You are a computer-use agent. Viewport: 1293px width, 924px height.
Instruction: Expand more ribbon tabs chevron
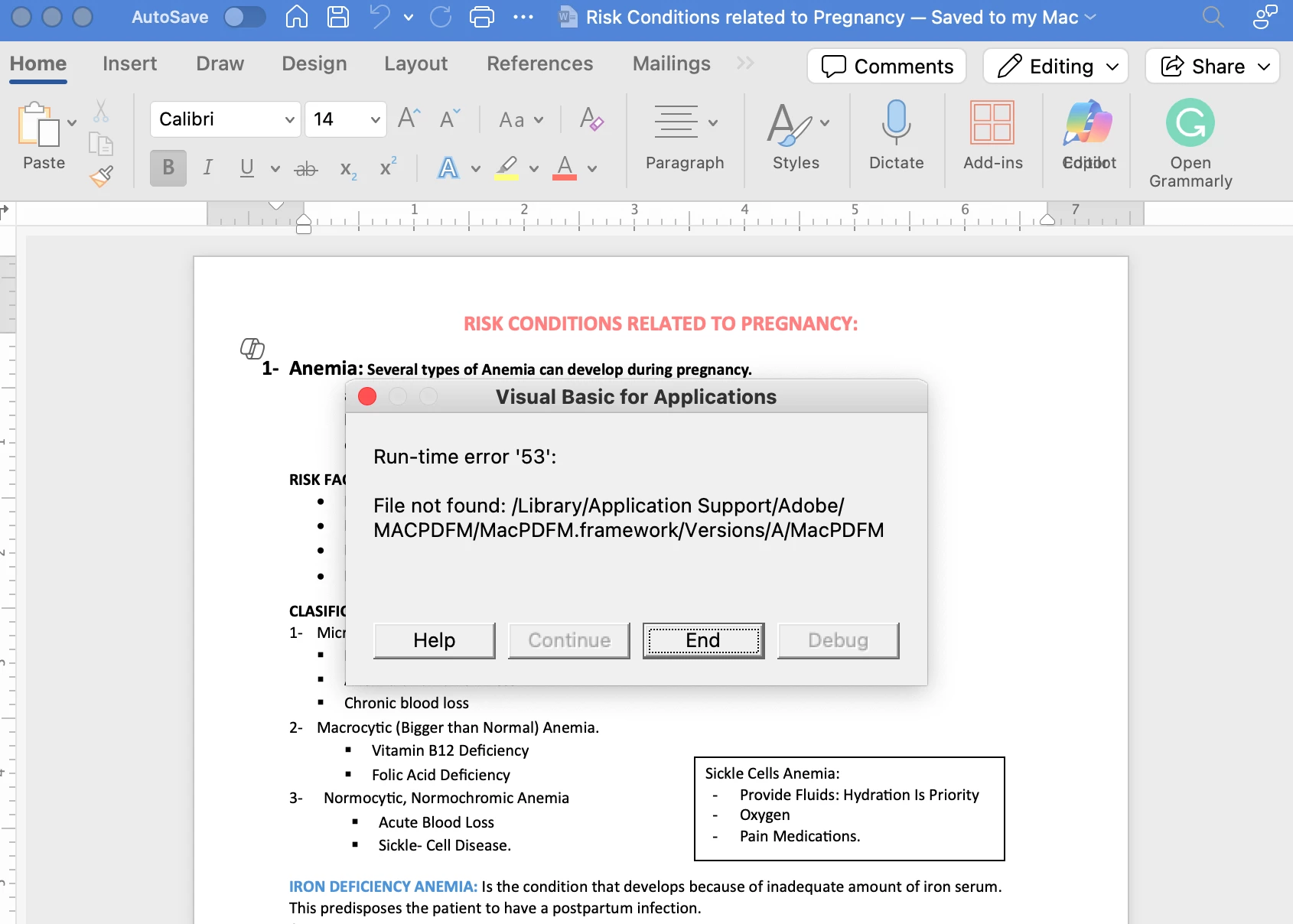click(x=745, y=63)
